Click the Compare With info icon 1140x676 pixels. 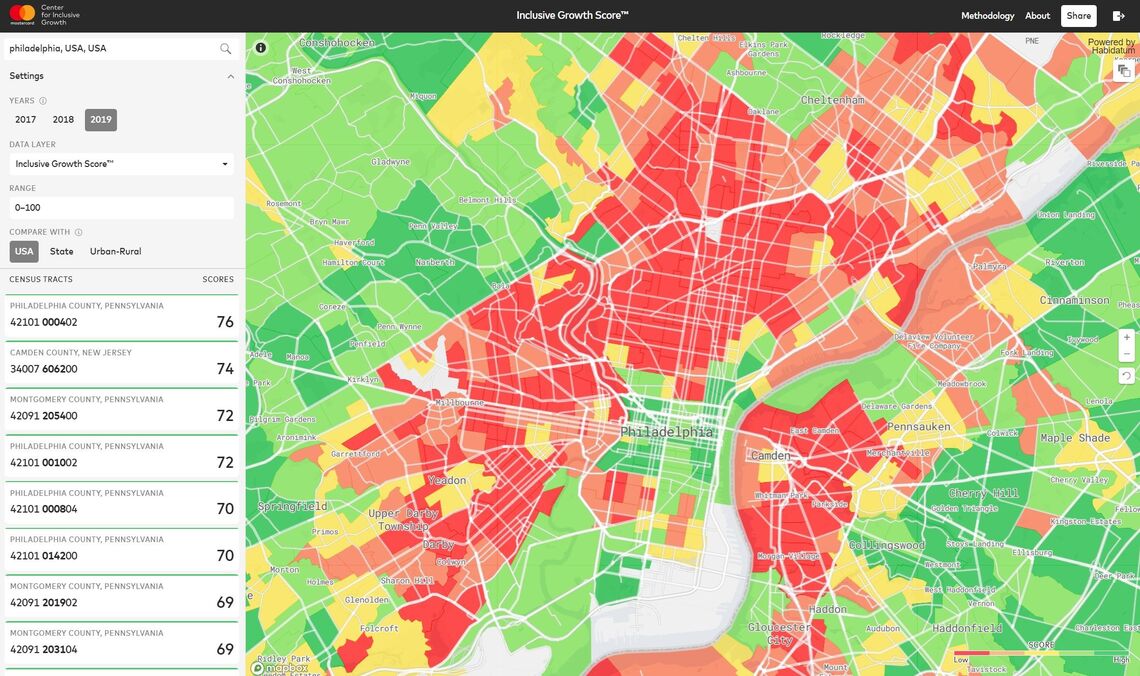point(79,232)
